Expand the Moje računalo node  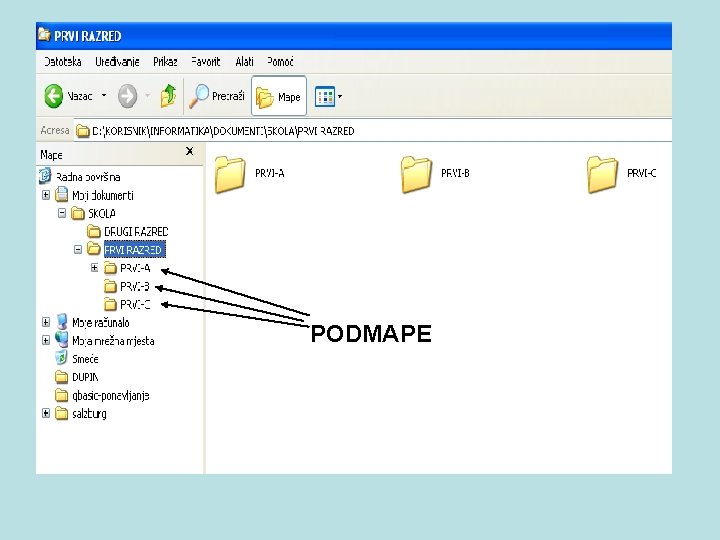[46, 322]
